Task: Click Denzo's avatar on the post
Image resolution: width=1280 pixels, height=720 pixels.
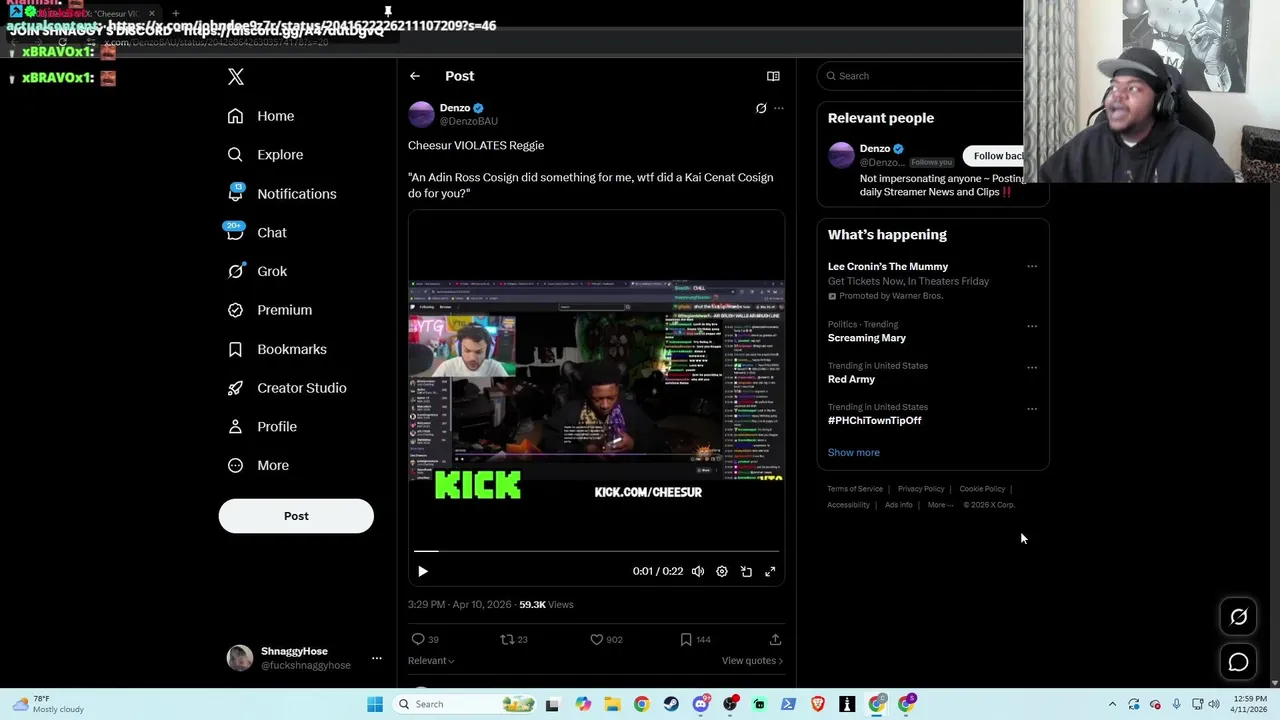Action: point(421,114)
